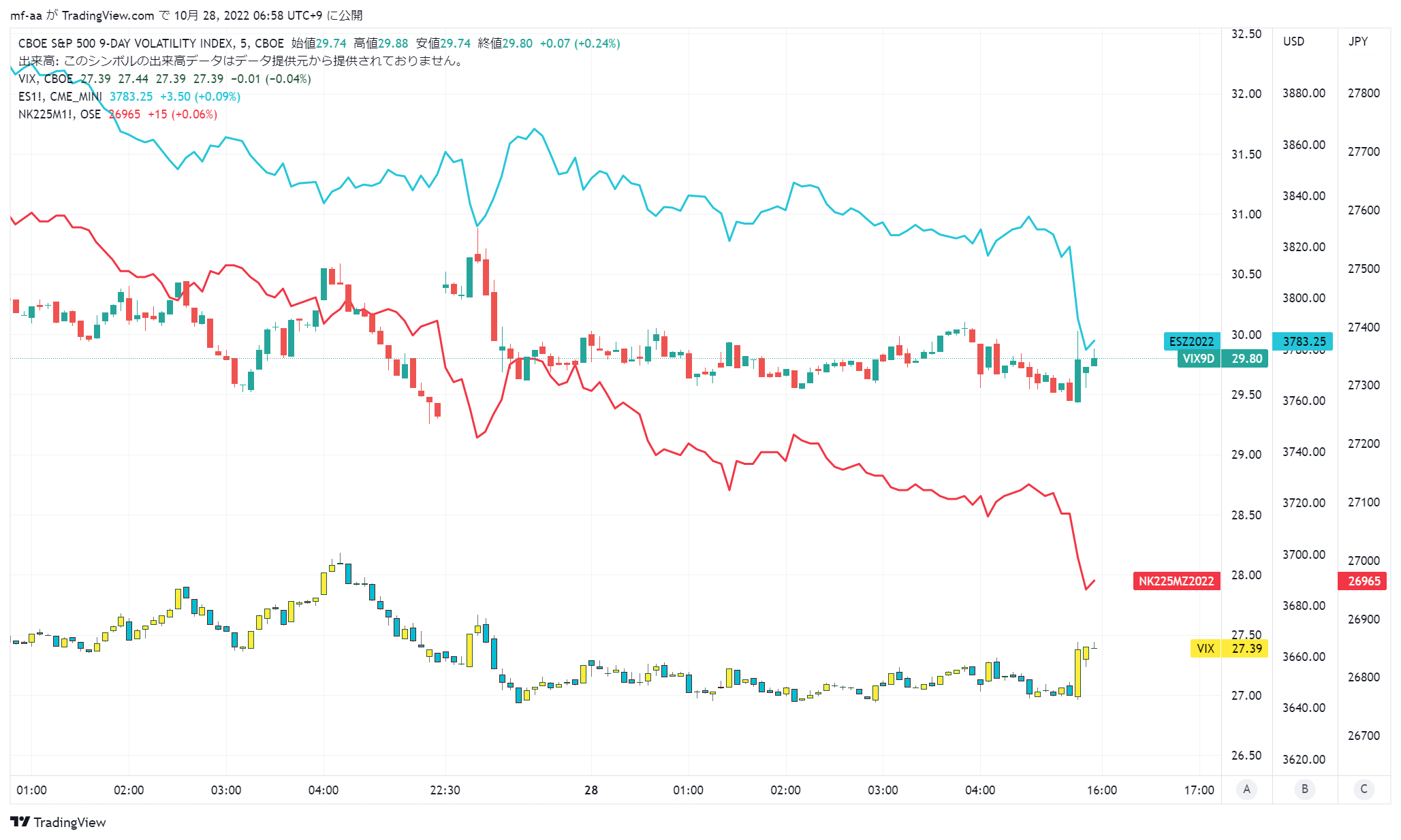Image resolution: width=1401 pixels, height=840 pixels.
Task: Click the TradingView logo at bottom left
Action: [x=59, y=822]
